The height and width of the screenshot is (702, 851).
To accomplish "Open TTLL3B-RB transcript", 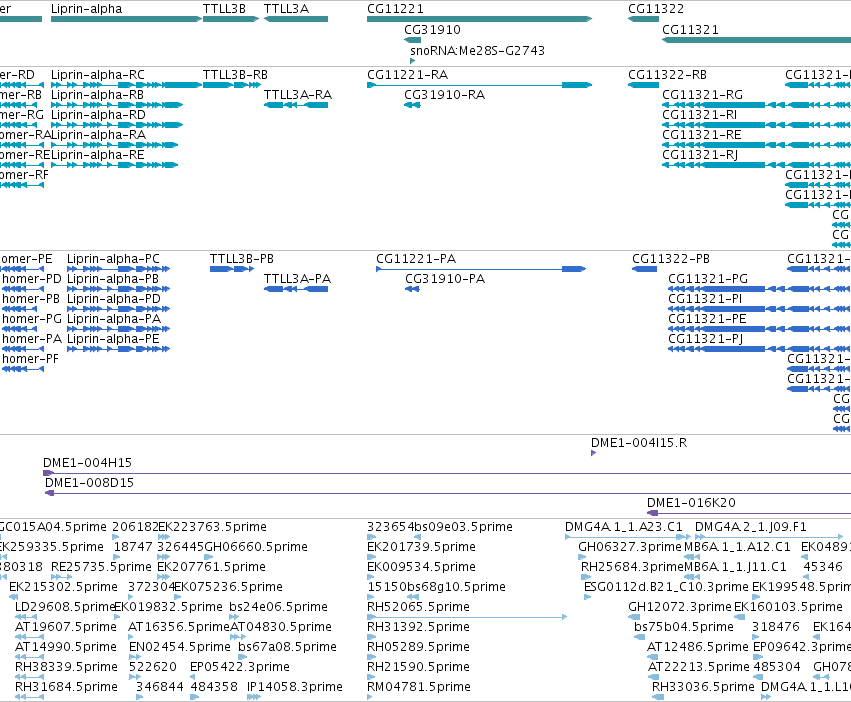I will tap(235, 75).
